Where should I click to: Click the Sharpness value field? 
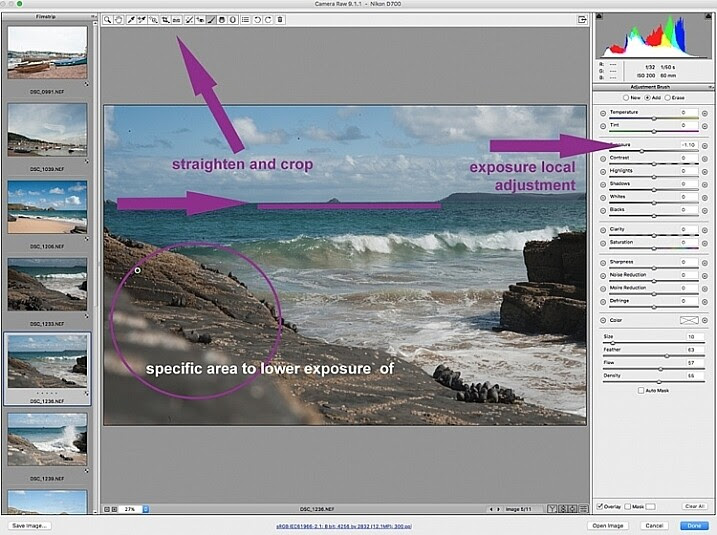689,262
